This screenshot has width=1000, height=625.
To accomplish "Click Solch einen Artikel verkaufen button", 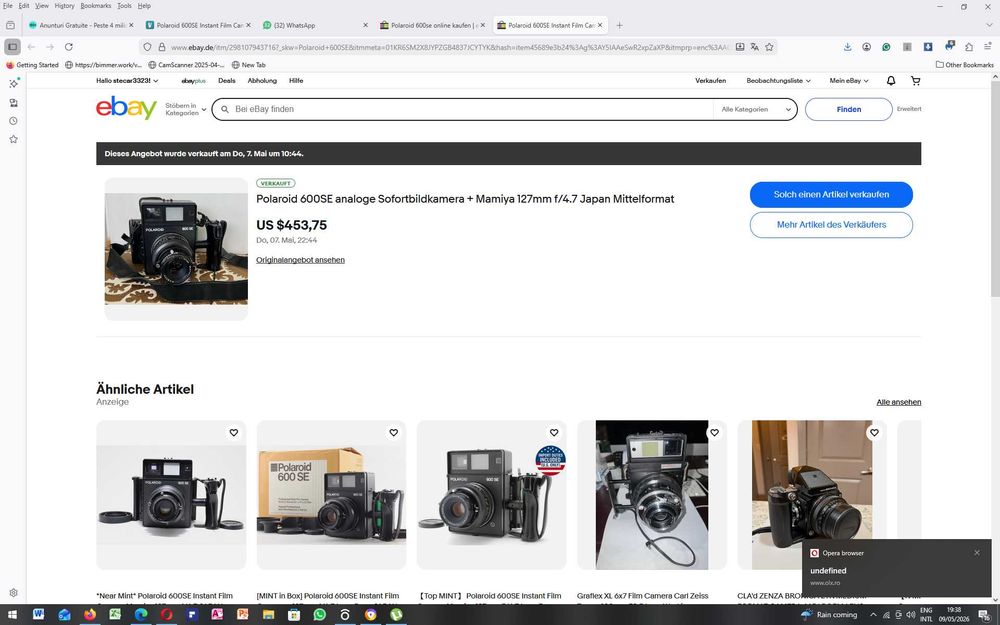I will (831, 195).
